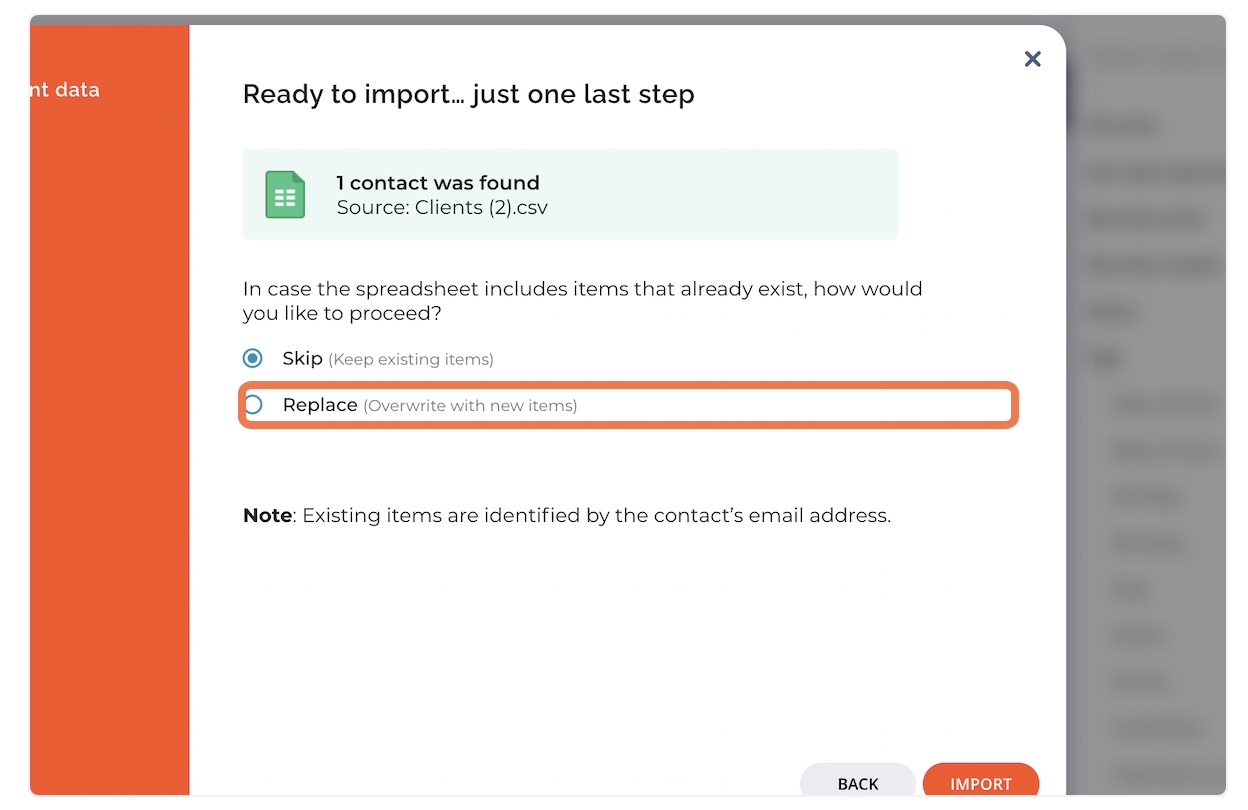
Task: Click the question about items that already exist
Action: (x=583, y=301)
